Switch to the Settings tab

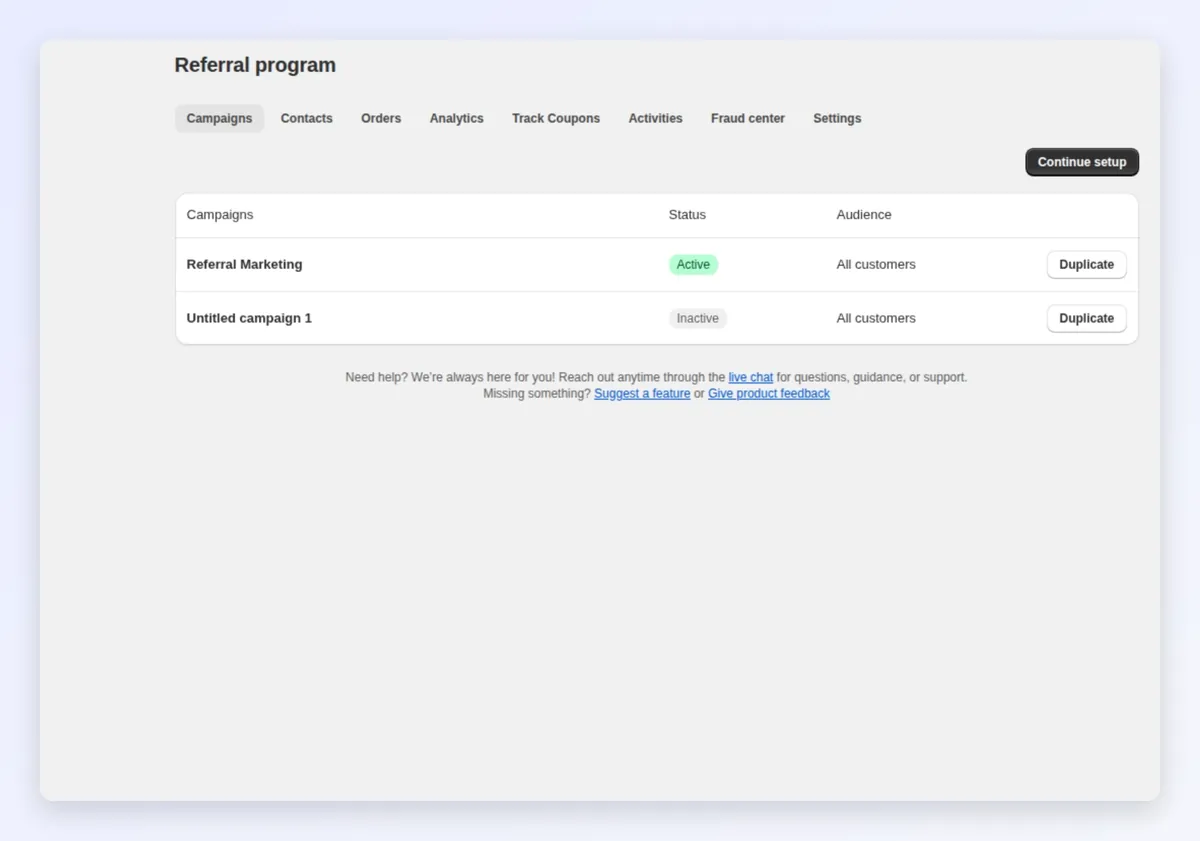click(837, 118)
